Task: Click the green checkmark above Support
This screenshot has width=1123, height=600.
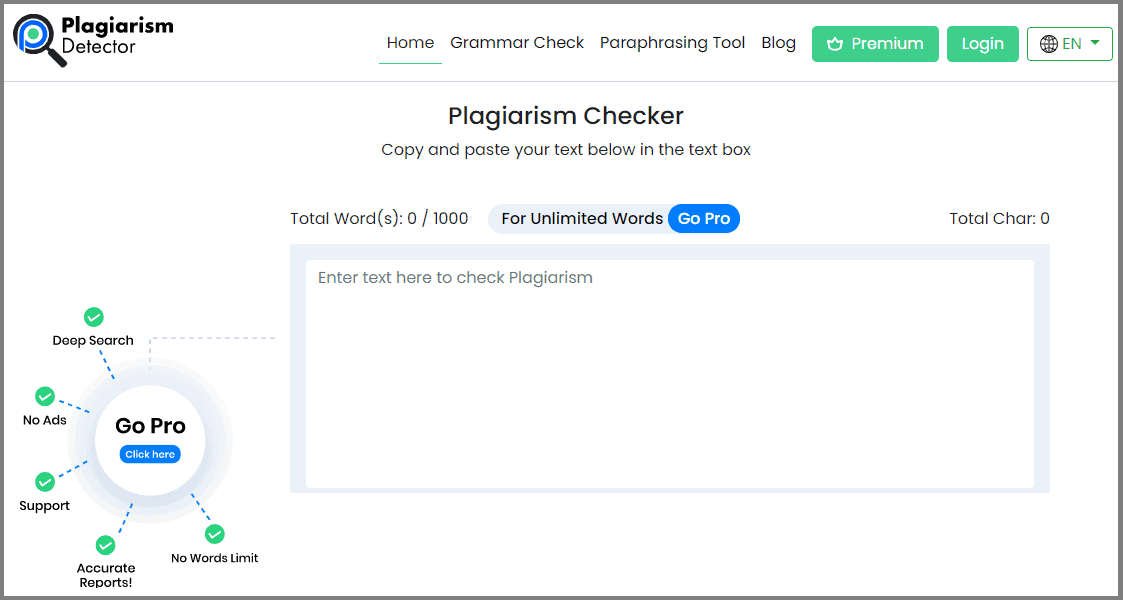Action: click(44, 482)
